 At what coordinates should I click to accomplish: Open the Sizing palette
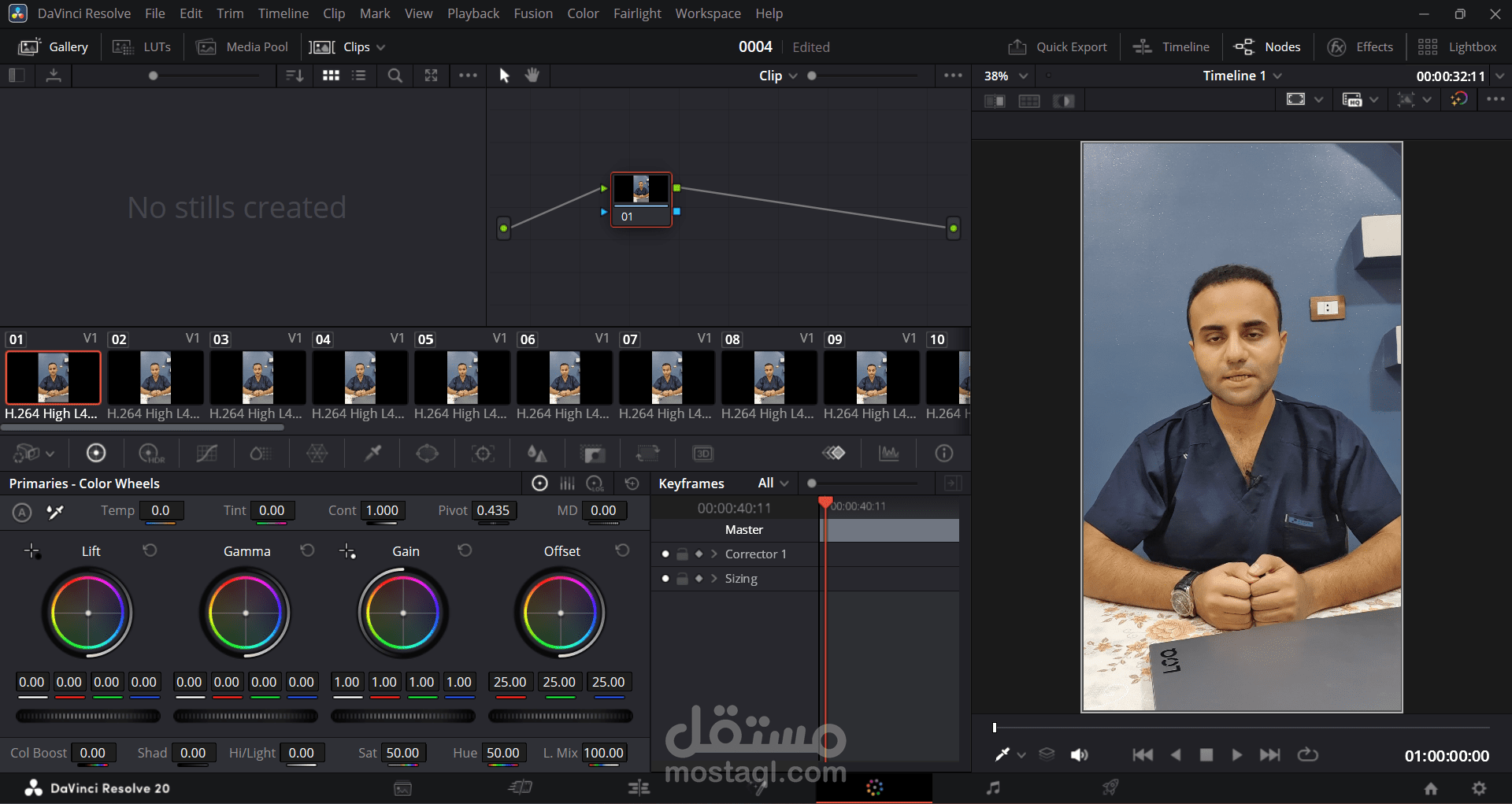click(647, 453)
